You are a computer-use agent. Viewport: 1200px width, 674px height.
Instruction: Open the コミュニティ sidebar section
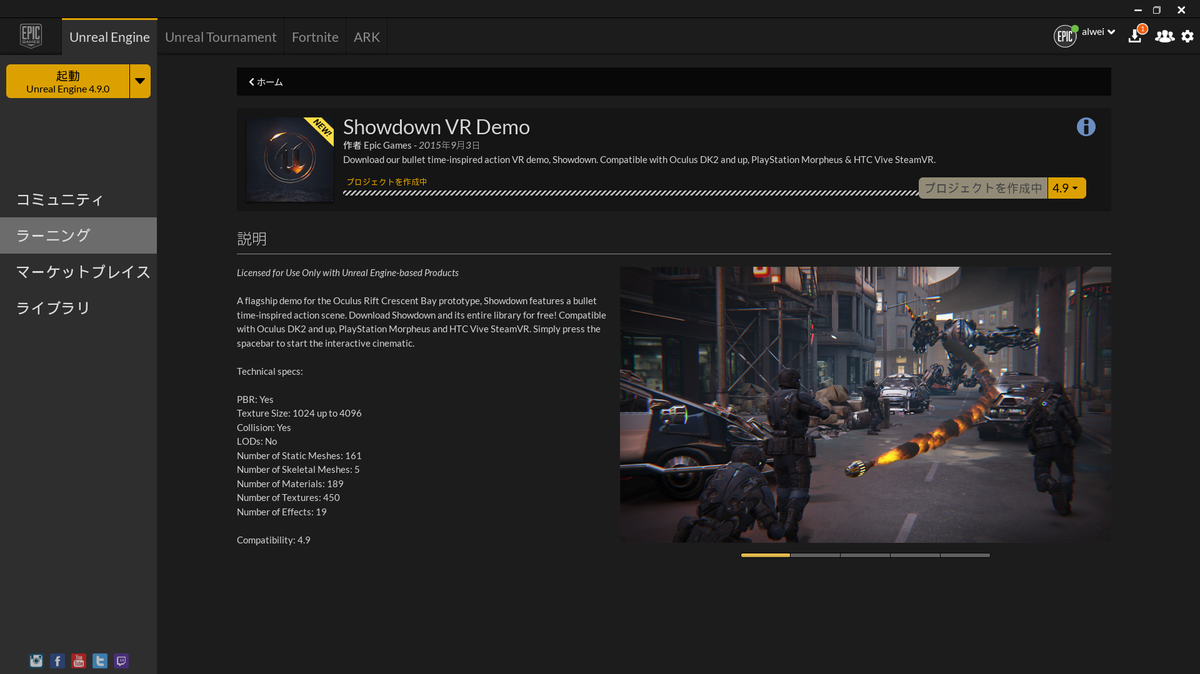pos(78,199)
